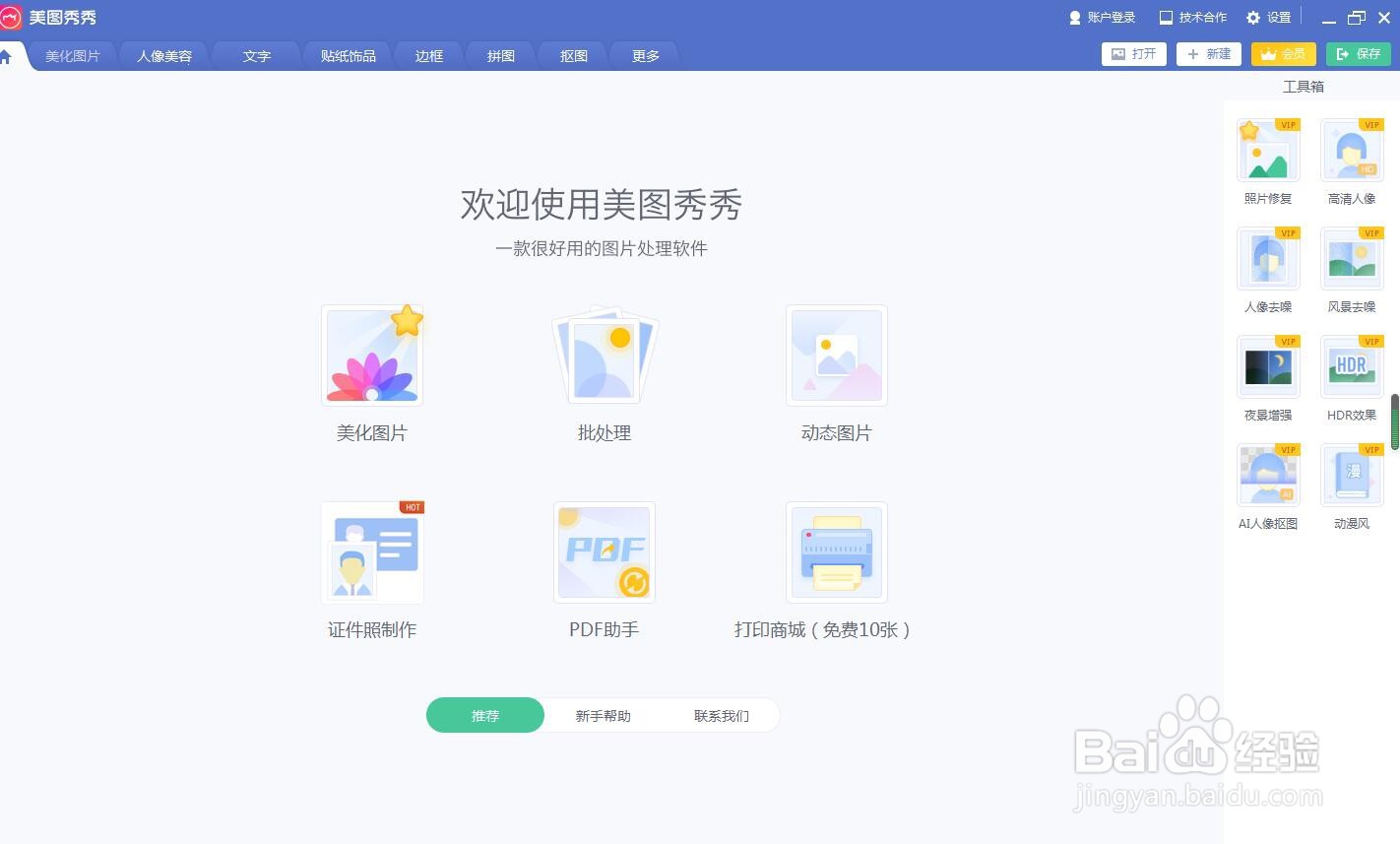1400x844 pixels.
Task: Open the 证件照制作 ID photo maker
Action: click(372, 571)
